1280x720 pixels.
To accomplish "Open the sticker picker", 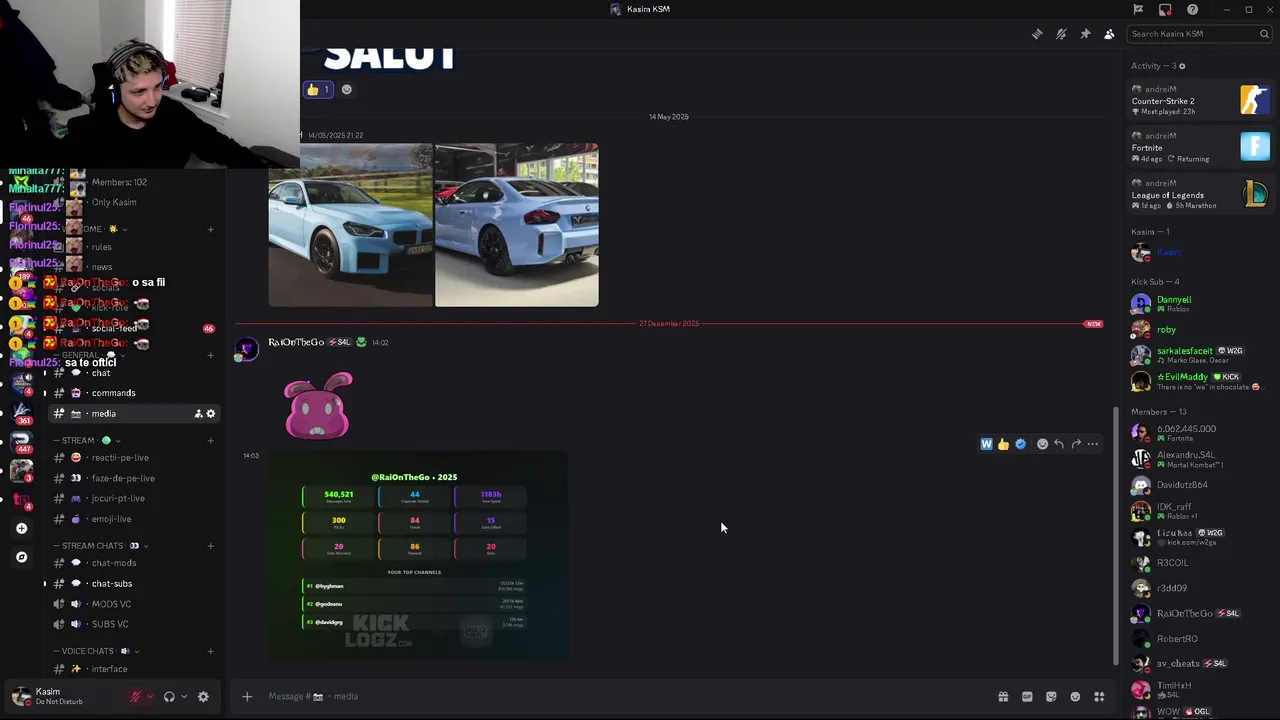I will pyautogui.click(x=1051, y=697).
